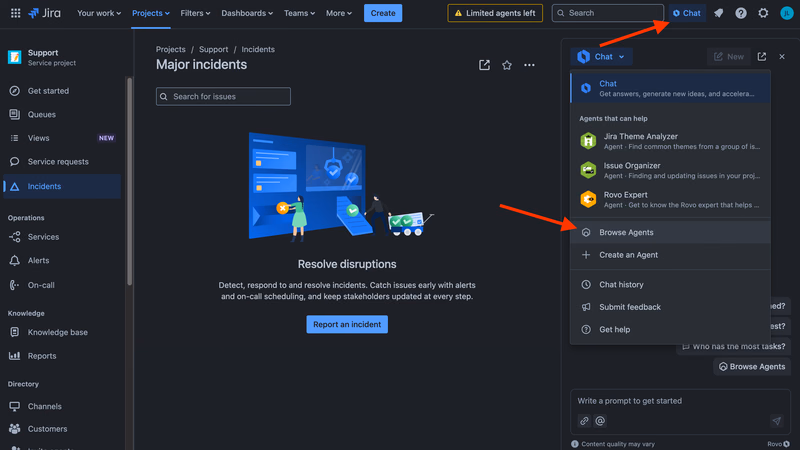Choose Get help menu entry
The width and height of the screenshot is (800, 450).
tap(670, 329)
